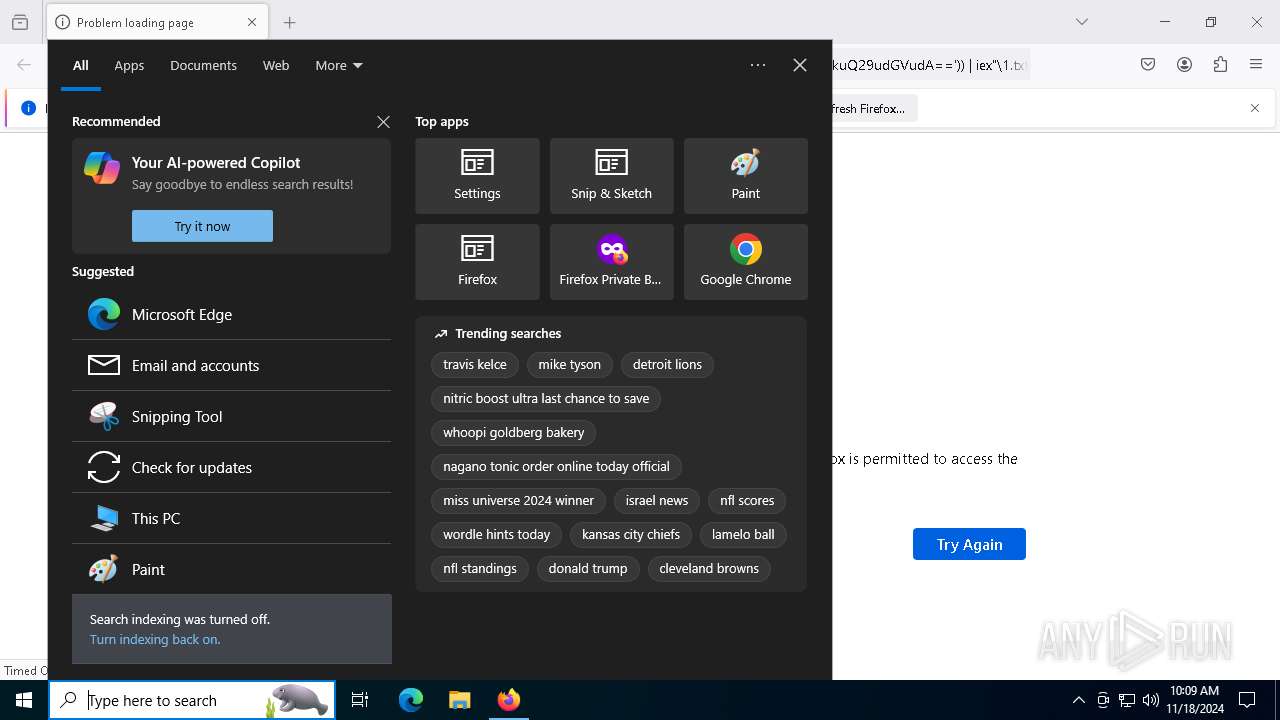
Task: Close Problem loading page tab
Action: (252, 22)
